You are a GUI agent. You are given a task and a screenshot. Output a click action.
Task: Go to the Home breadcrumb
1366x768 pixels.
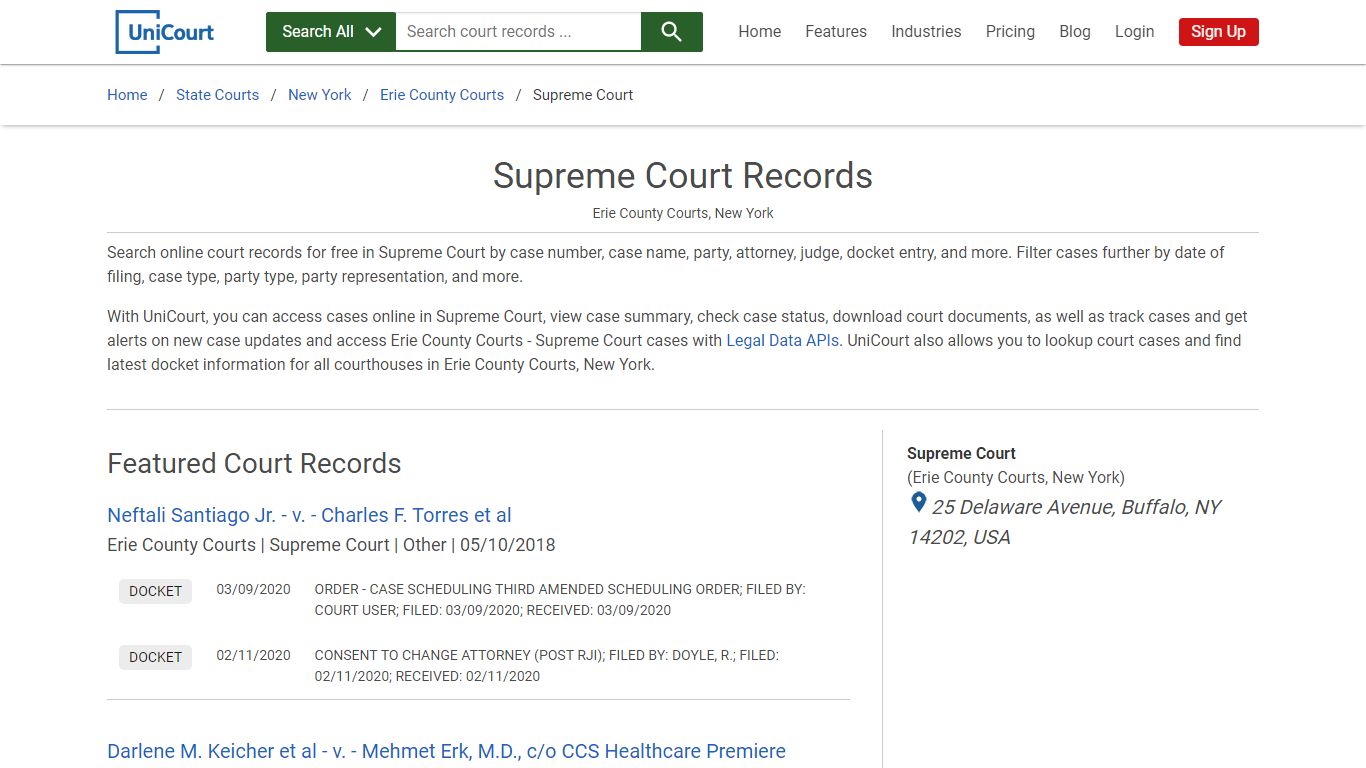(x=127, y=95)
